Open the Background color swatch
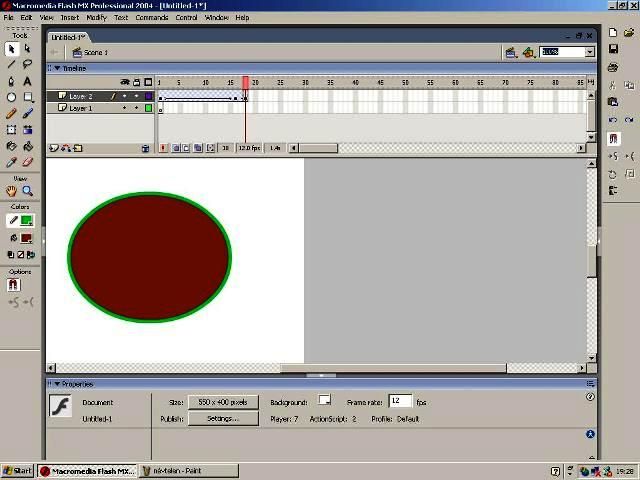The image size is (640, 480). pyautogui.click(x=324, y=401)
